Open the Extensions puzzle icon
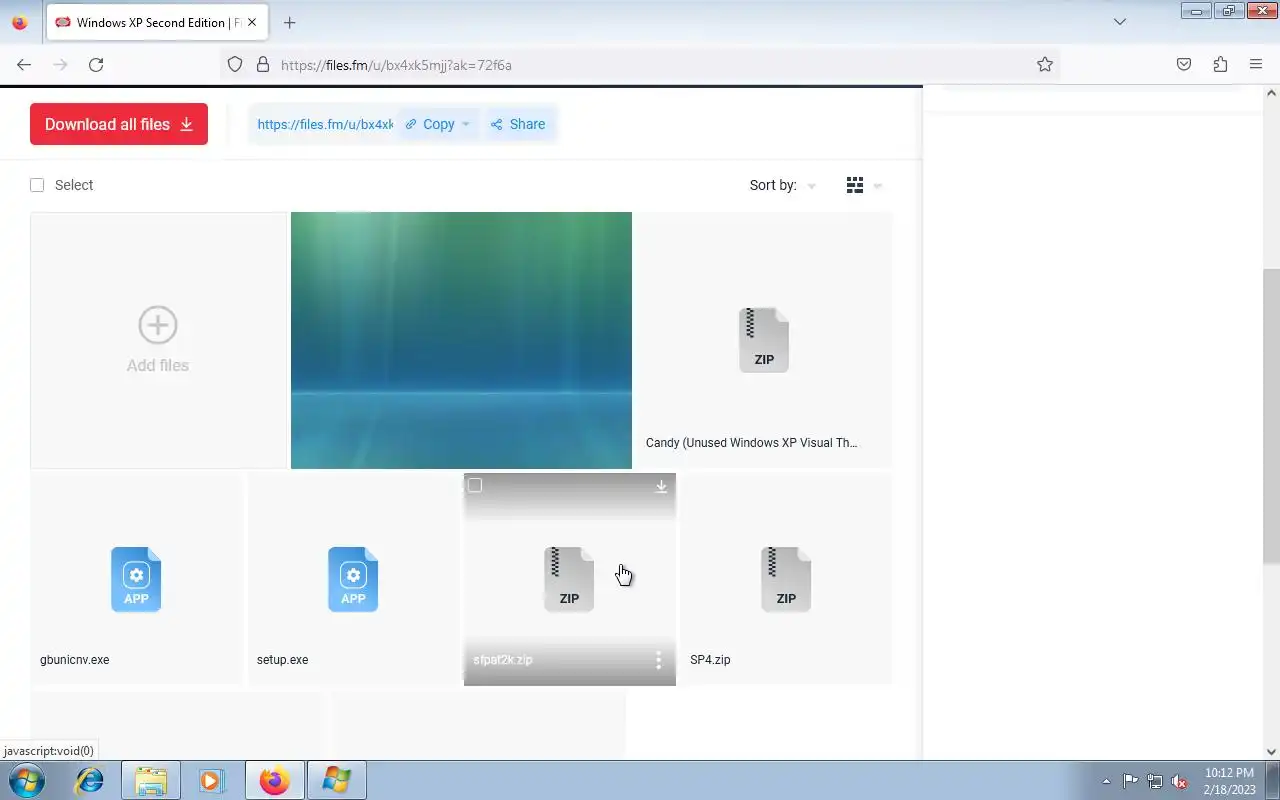 point(1220,65)
